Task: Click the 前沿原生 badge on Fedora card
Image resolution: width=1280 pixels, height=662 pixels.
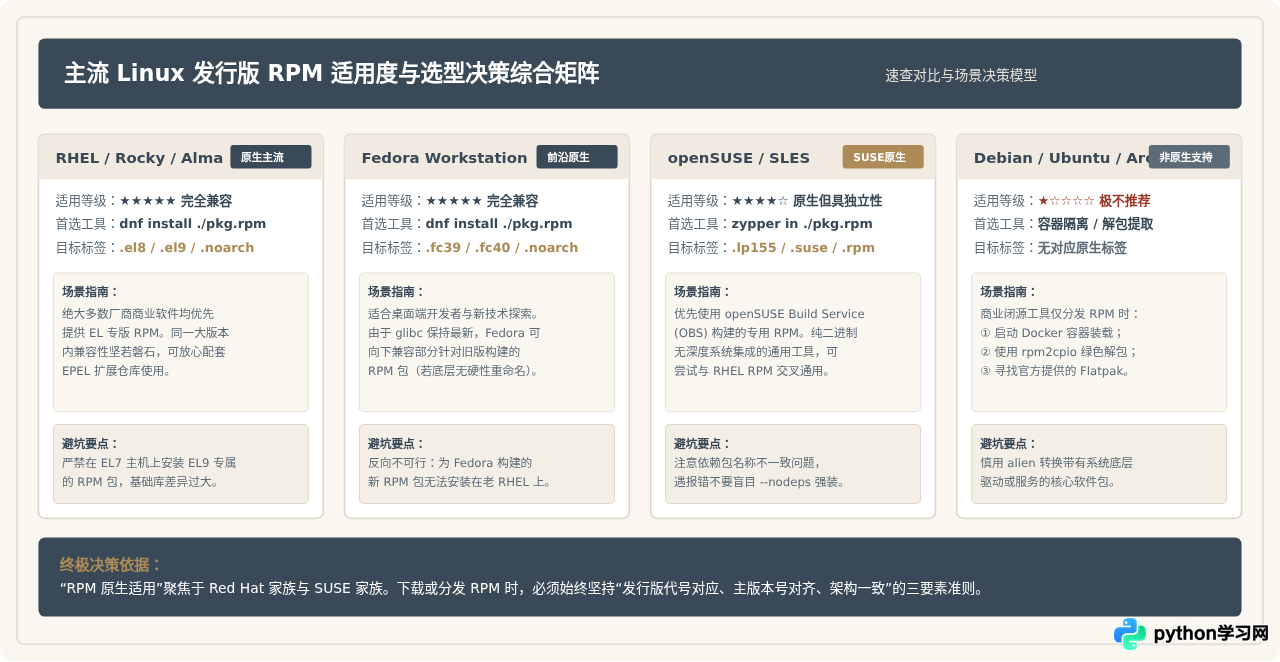Action: pyautogui.click(x=577, y=157)
